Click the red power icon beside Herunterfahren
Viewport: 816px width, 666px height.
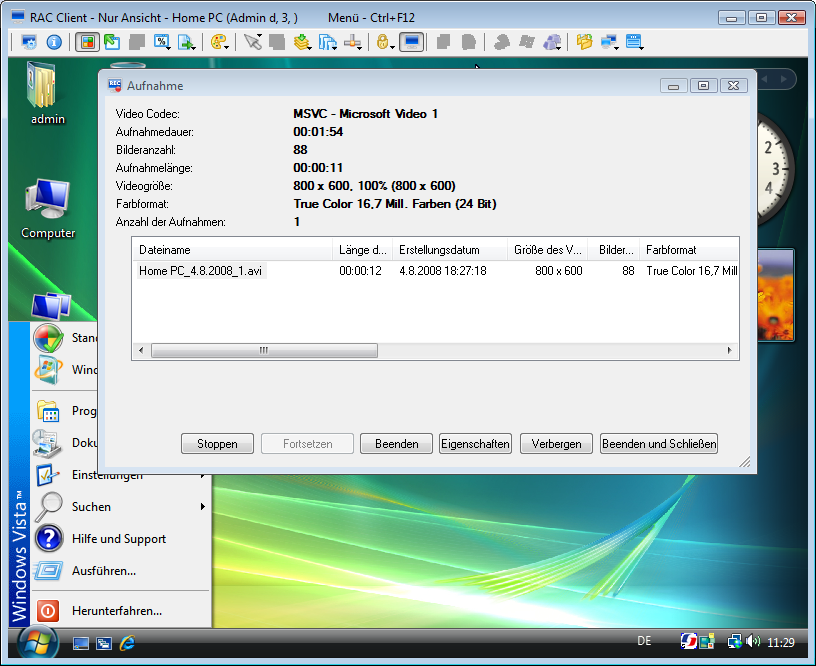coord(47,611)
